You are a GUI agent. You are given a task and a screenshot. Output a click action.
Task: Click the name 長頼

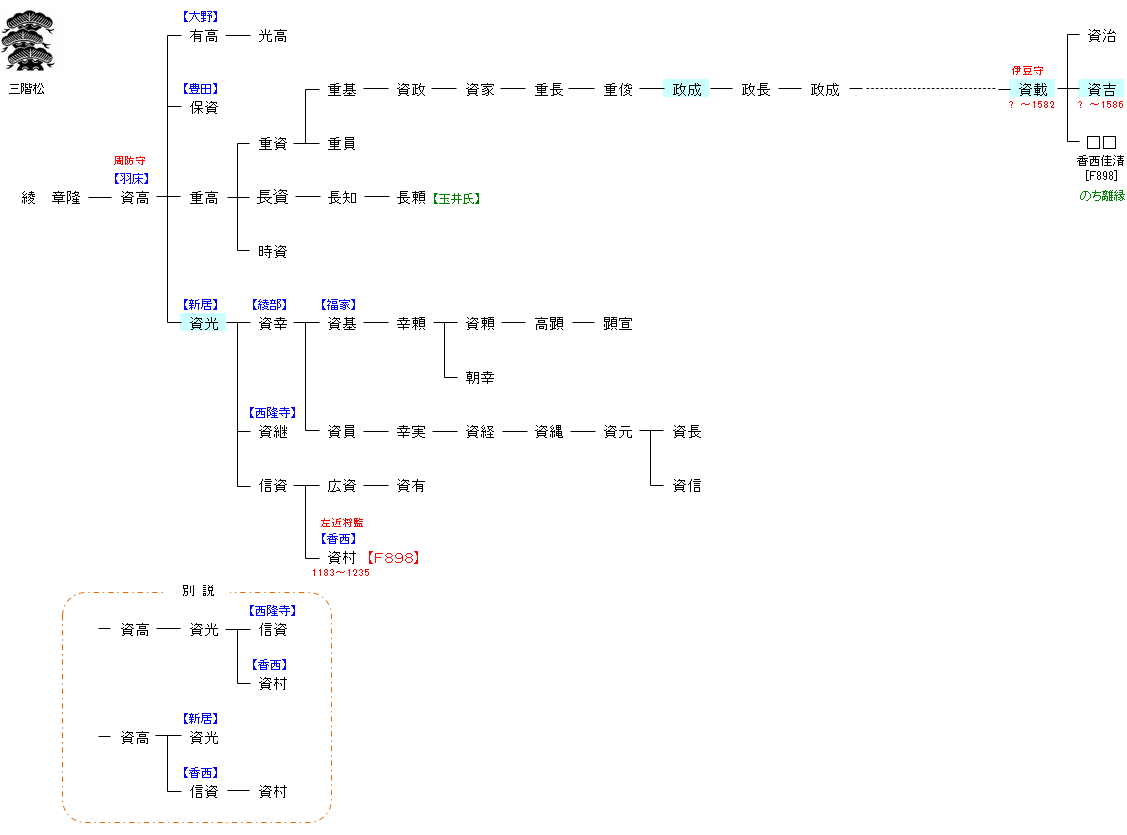click(x=411, y=198)
